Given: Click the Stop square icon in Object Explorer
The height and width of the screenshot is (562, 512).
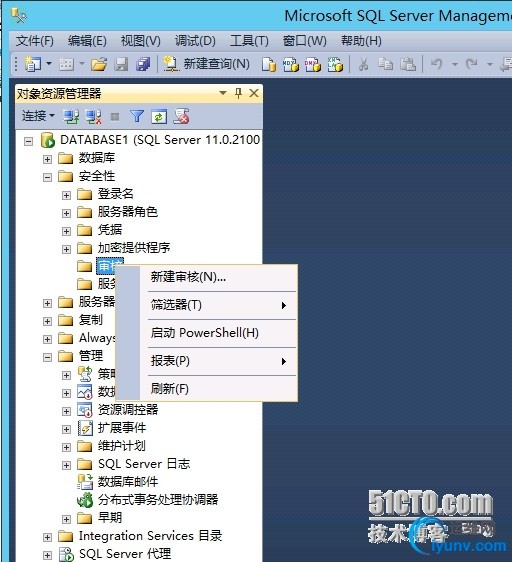Looking at the screenshot, I should point(115,117).
